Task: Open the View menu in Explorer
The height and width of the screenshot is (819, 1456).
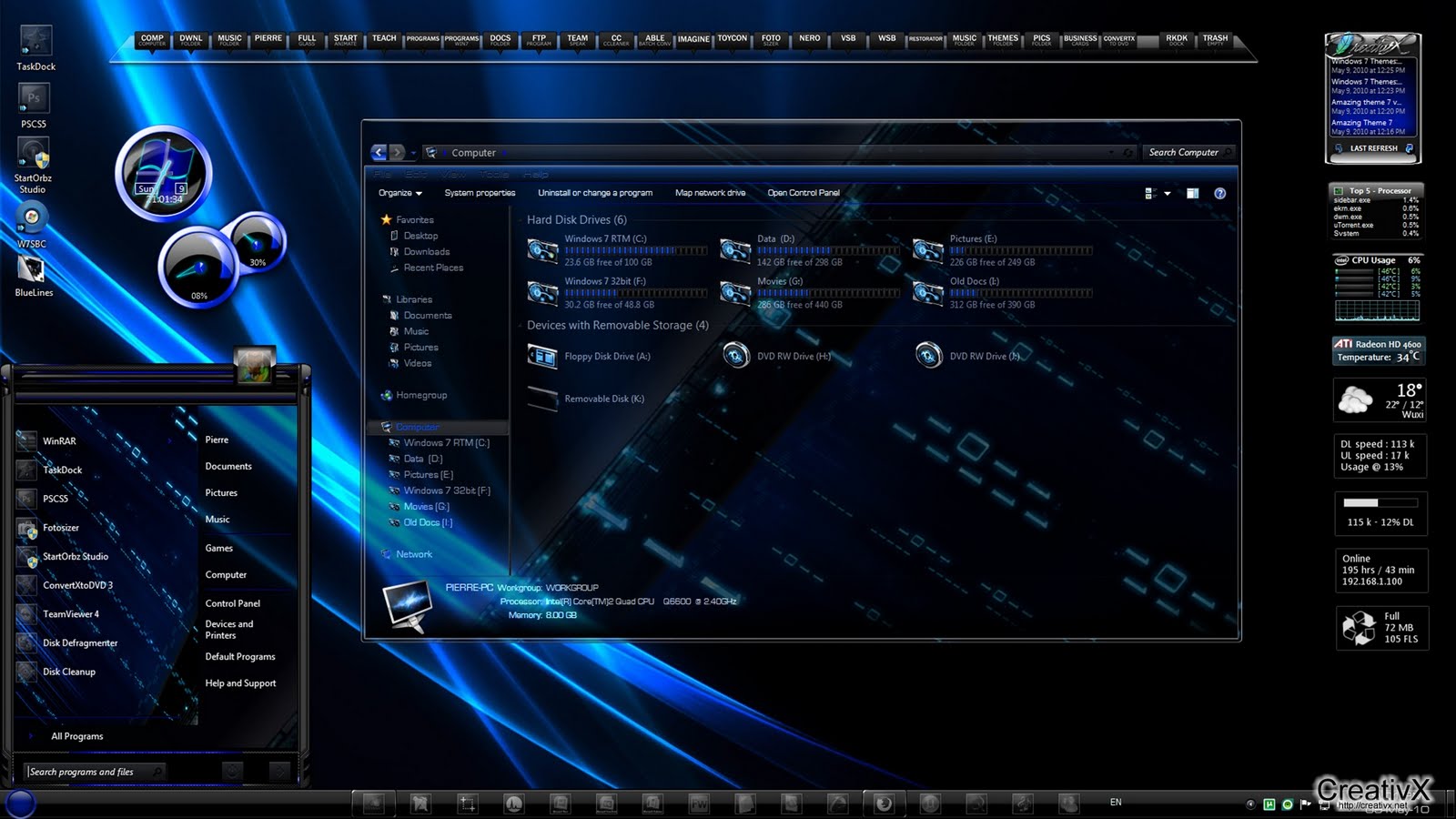Action: click(453, 174)
